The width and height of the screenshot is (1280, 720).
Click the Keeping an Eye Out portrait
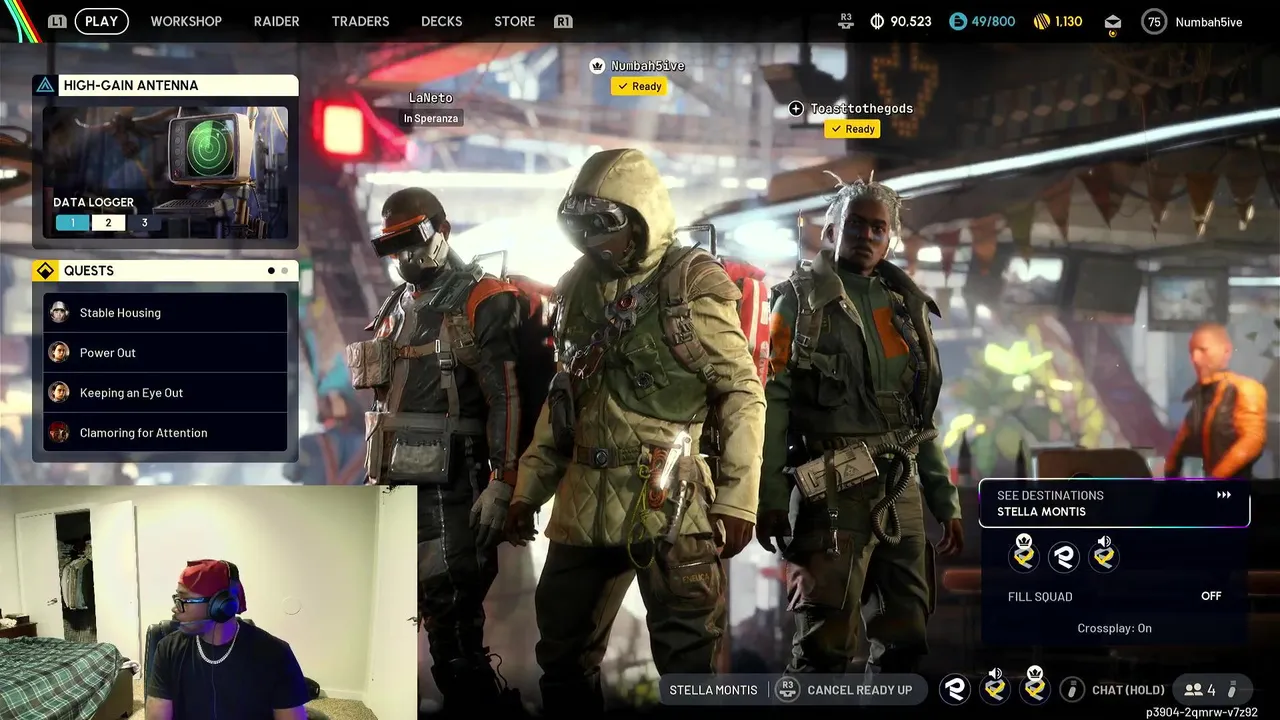59,392
